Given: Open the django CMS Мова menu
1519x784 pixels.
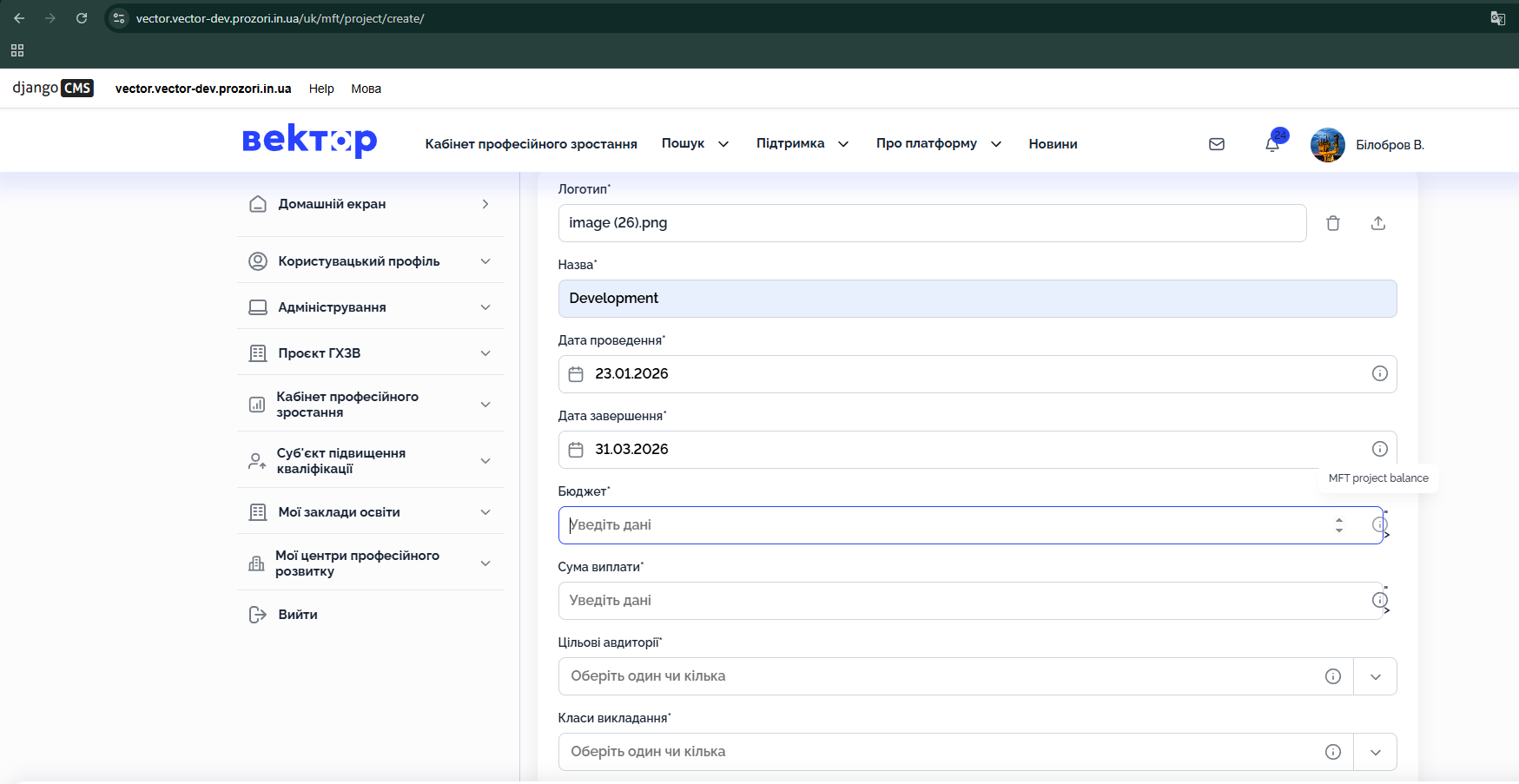Looking at the screenshot, I should coord(366,89).
